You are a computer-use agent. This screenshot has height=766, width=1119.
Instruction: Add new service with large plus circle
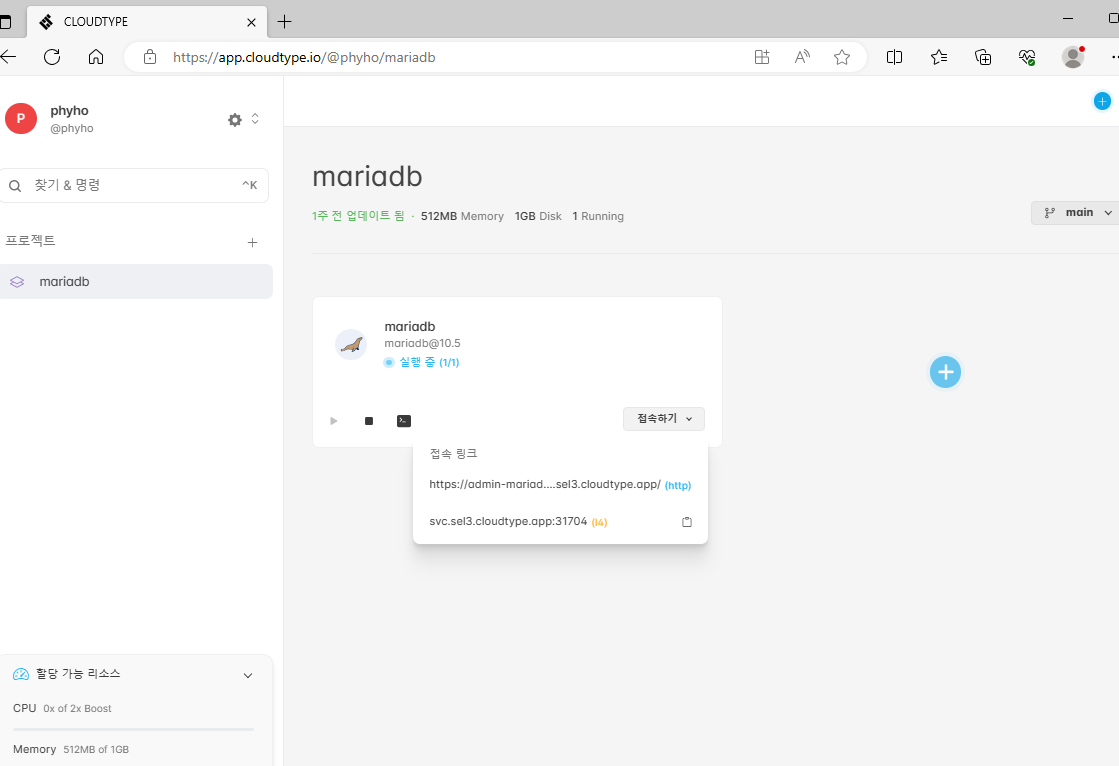pos(946,372)
